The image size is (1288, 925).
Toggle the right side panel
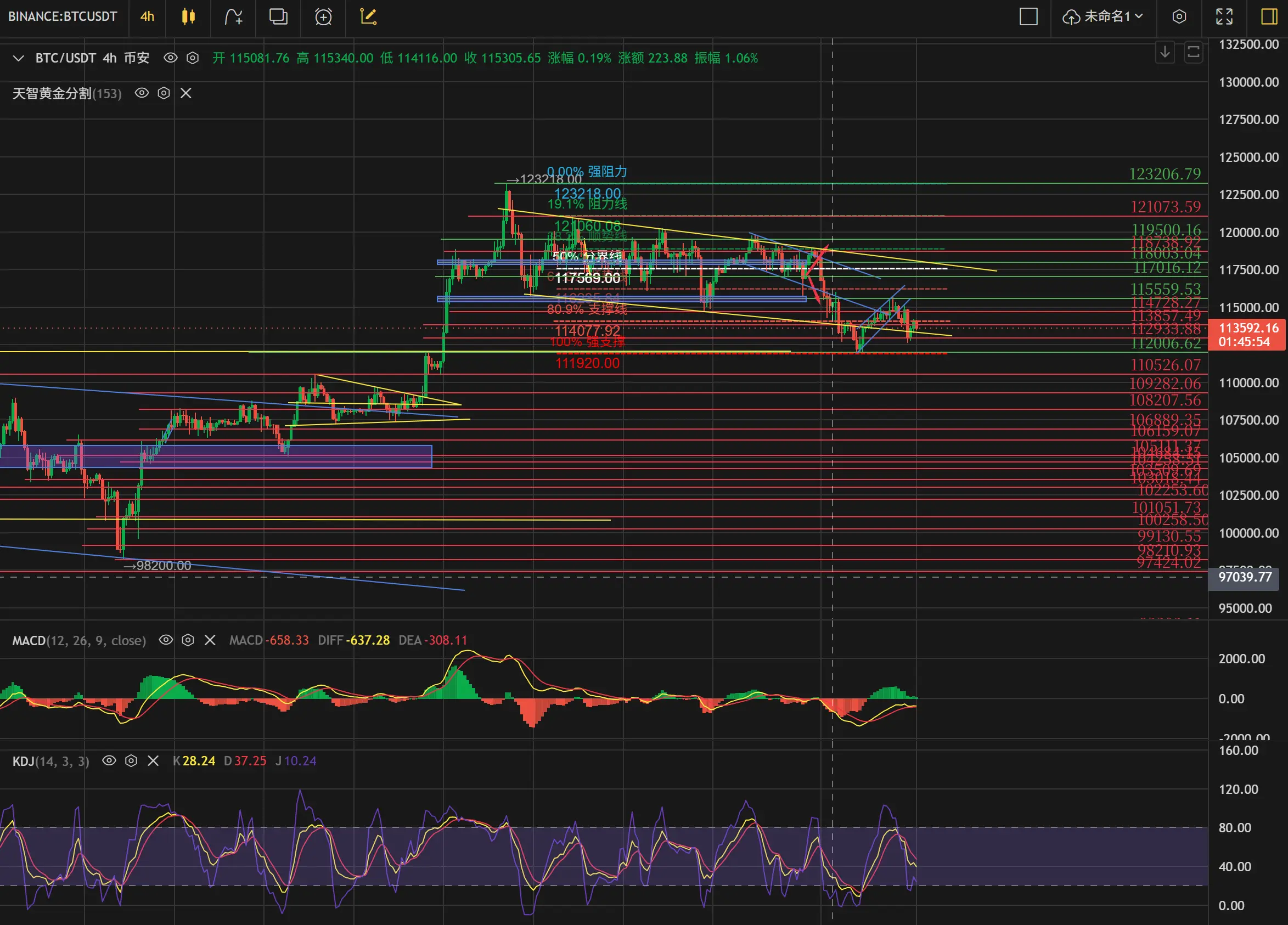coord(1269,16)
